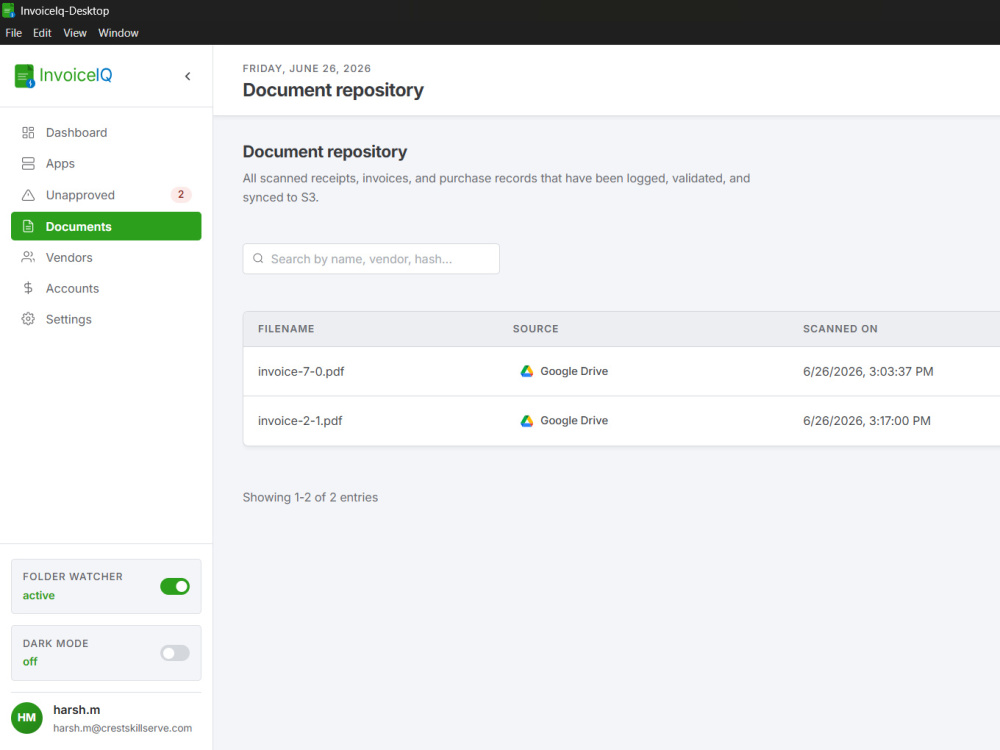Click the Friday, June 26, 2026 date

307,68
